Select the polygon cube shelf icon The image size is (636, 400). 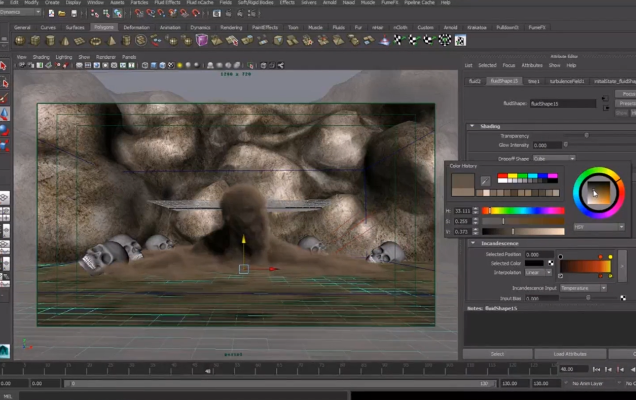(x=35, y=40)
